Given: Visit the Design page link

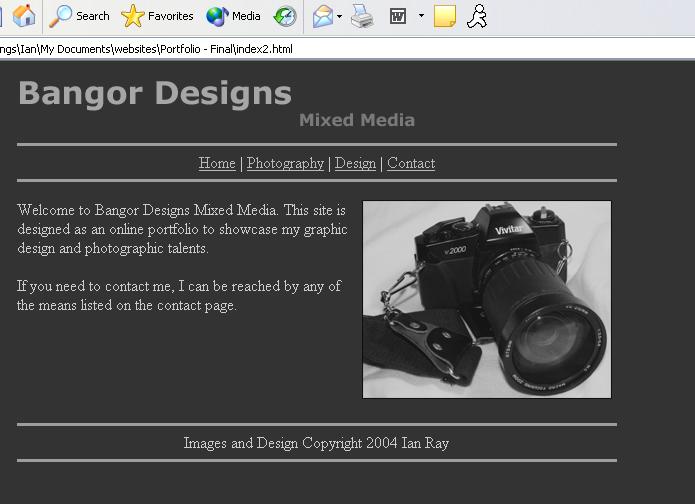Looking at the screenshot, I should (x=355, y=163).
